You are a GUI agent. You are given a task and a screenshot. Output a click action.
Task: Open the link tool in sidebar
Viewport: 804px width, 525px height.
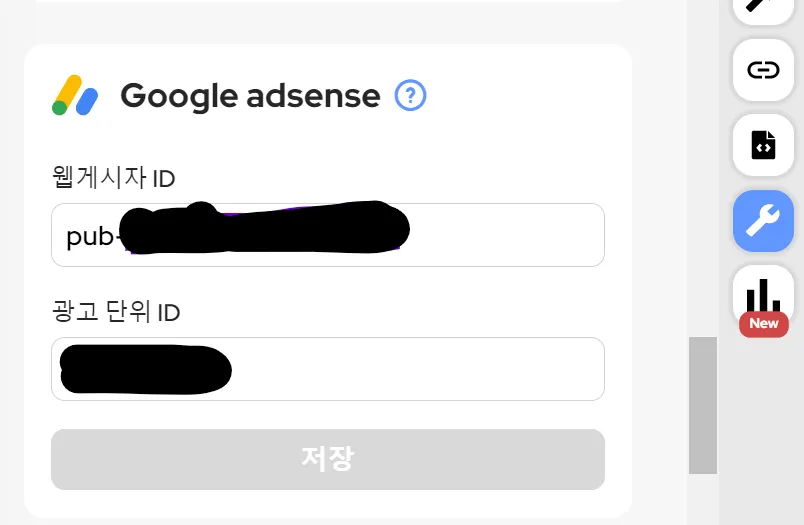tap(763, 70)
